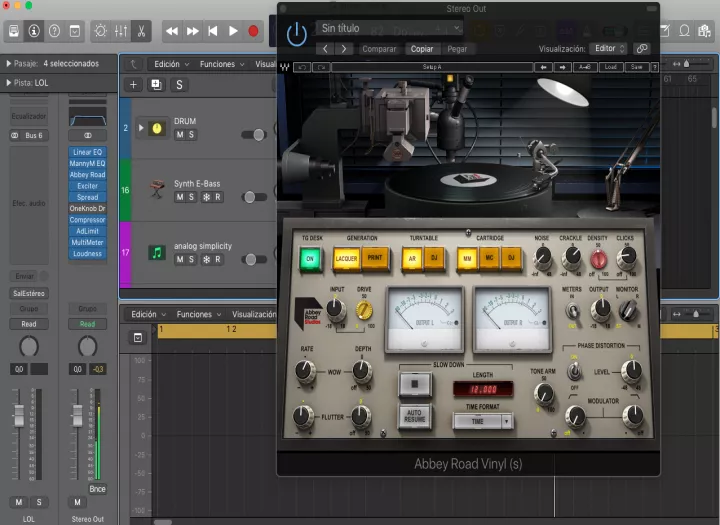Click the Waves A→B copy button

[585, 67]
